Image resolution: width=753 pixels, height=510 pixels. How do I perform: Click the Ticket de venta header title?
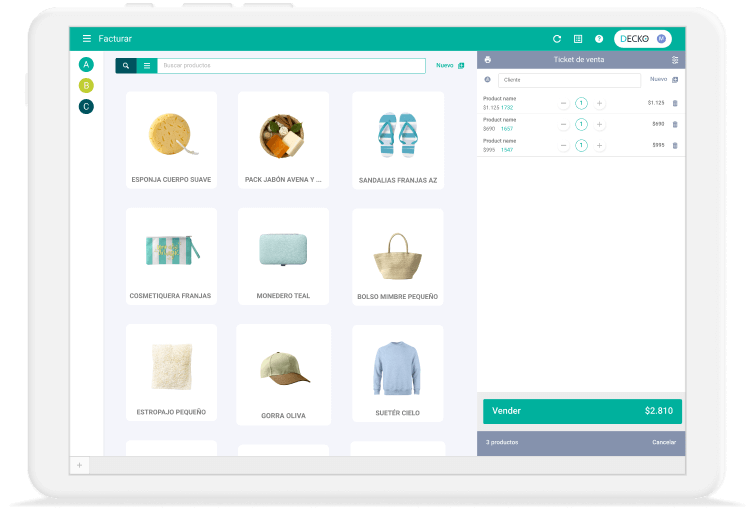coord(579,60)
